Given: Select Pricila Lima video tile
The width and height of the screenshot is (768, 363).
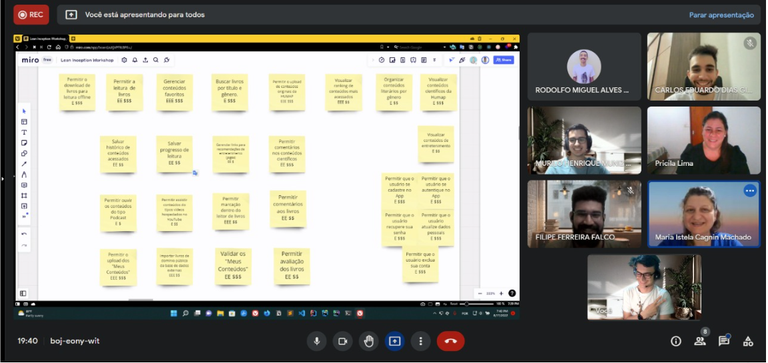Looking at the screenshot, I should (704, 140).
